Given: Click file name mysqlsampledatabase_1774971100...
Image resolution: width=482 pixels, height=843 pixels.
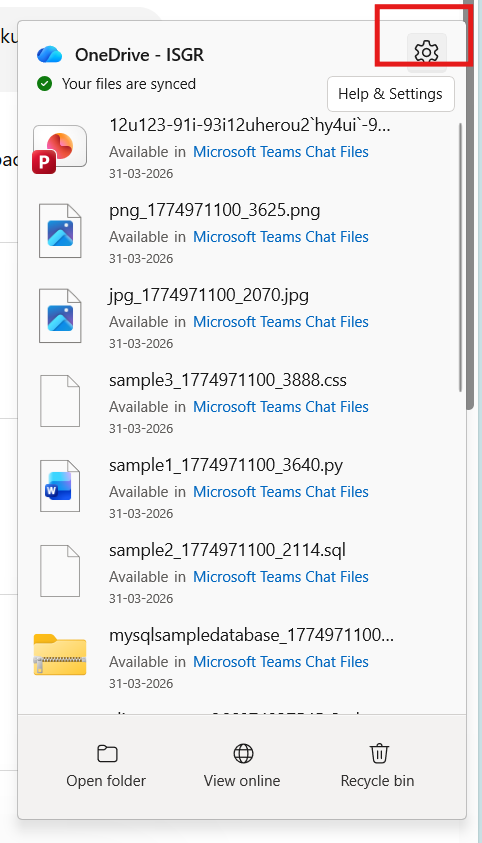Looking at the screenshot, I should click(x=251, y=635).
